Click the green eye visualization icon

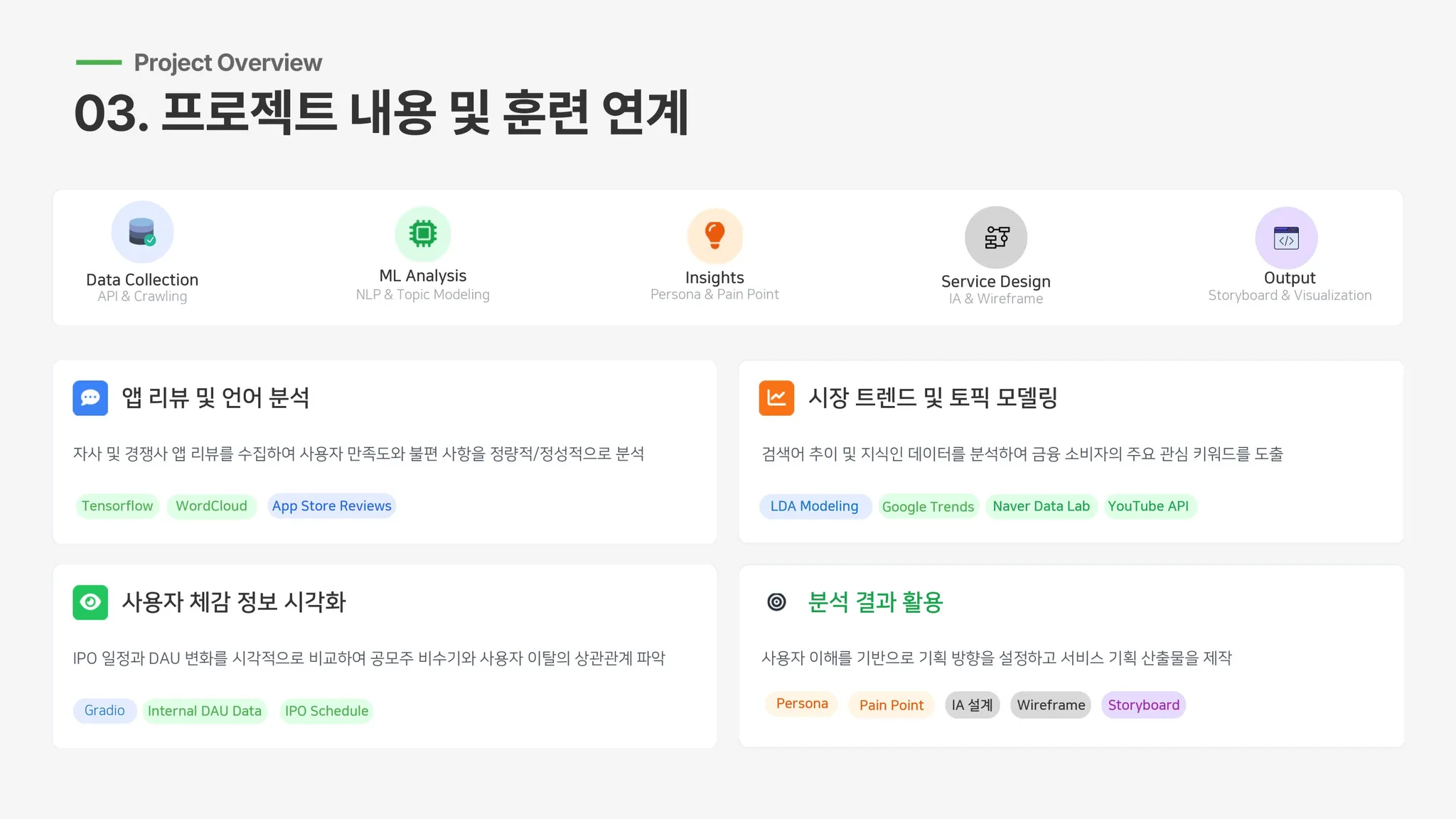pyautogui.click(x=90, y=602)
